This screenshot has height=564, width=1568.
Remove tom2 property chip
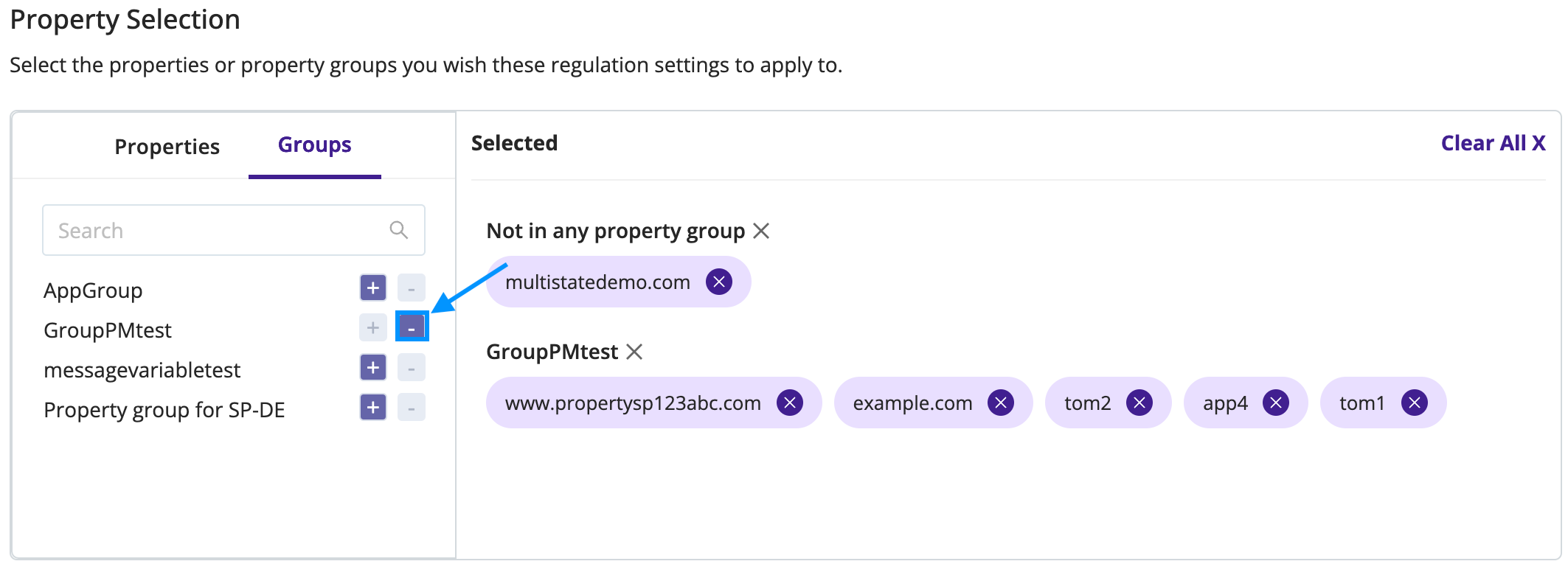(x=1139, y=403)
